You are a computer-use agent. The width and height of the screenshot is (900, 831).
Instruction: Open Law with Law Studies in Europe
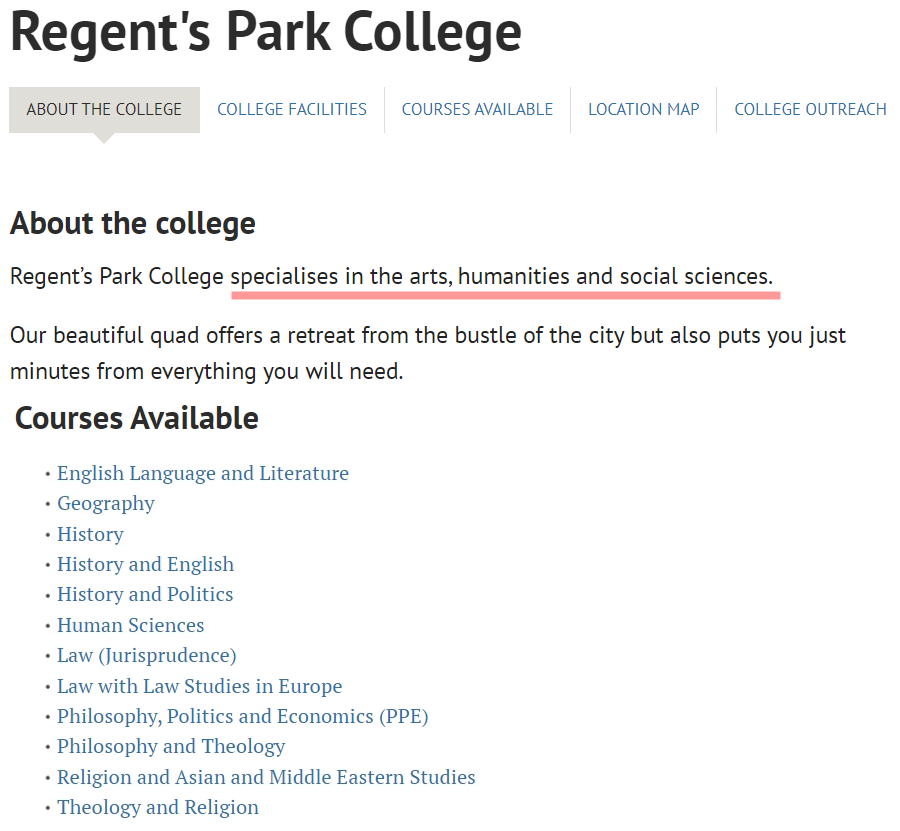click(x=199, y=686)
